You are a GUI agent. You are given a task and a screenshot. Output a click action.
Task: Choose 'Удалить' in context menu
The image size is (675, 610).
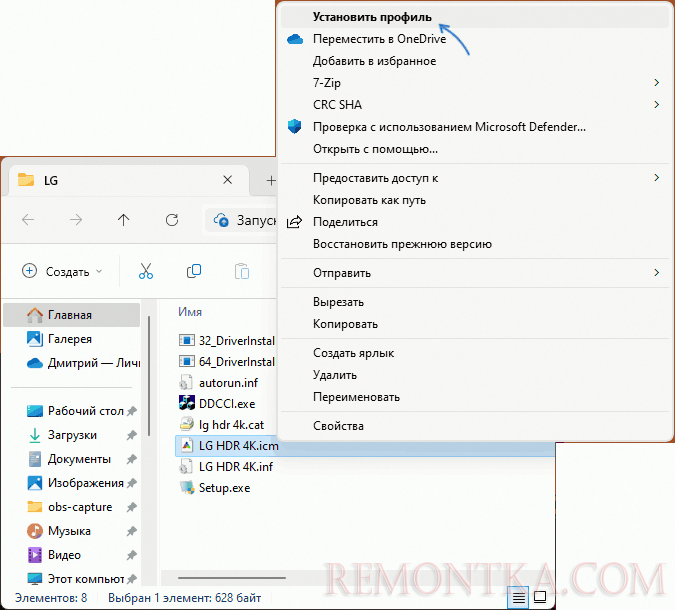(475, 375)
